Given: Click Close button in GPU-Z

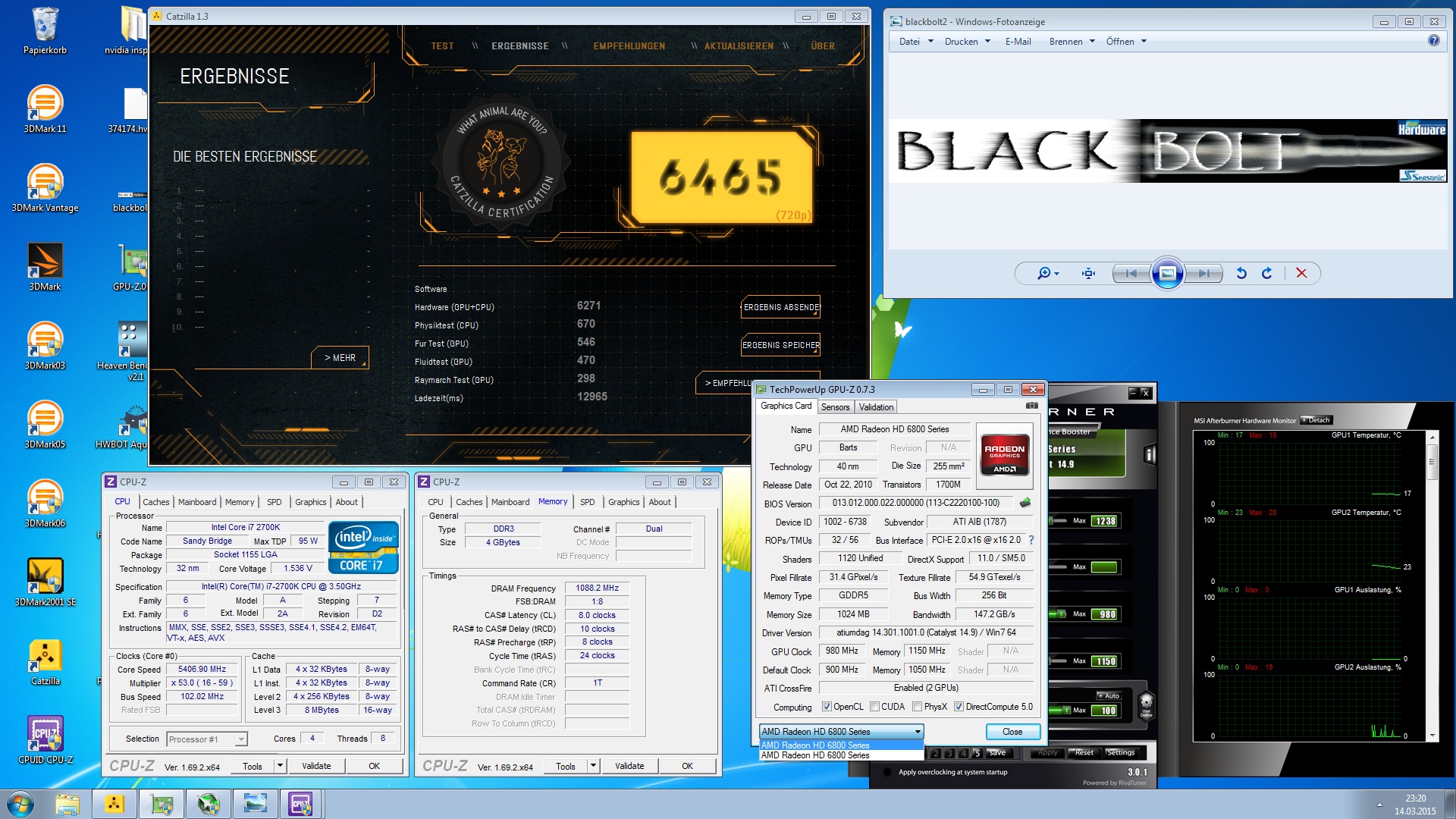Looking at the screenshot, I should 1012,732.
